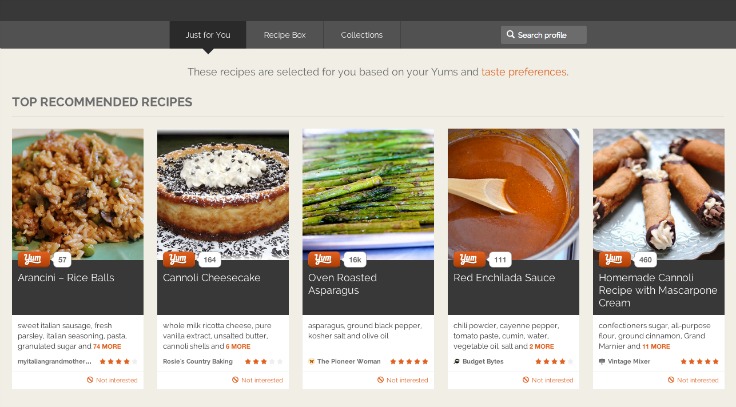The image size is (736, 407).
Task: Expand 74 MORE ingredients for Arancini
Action: 107,346
